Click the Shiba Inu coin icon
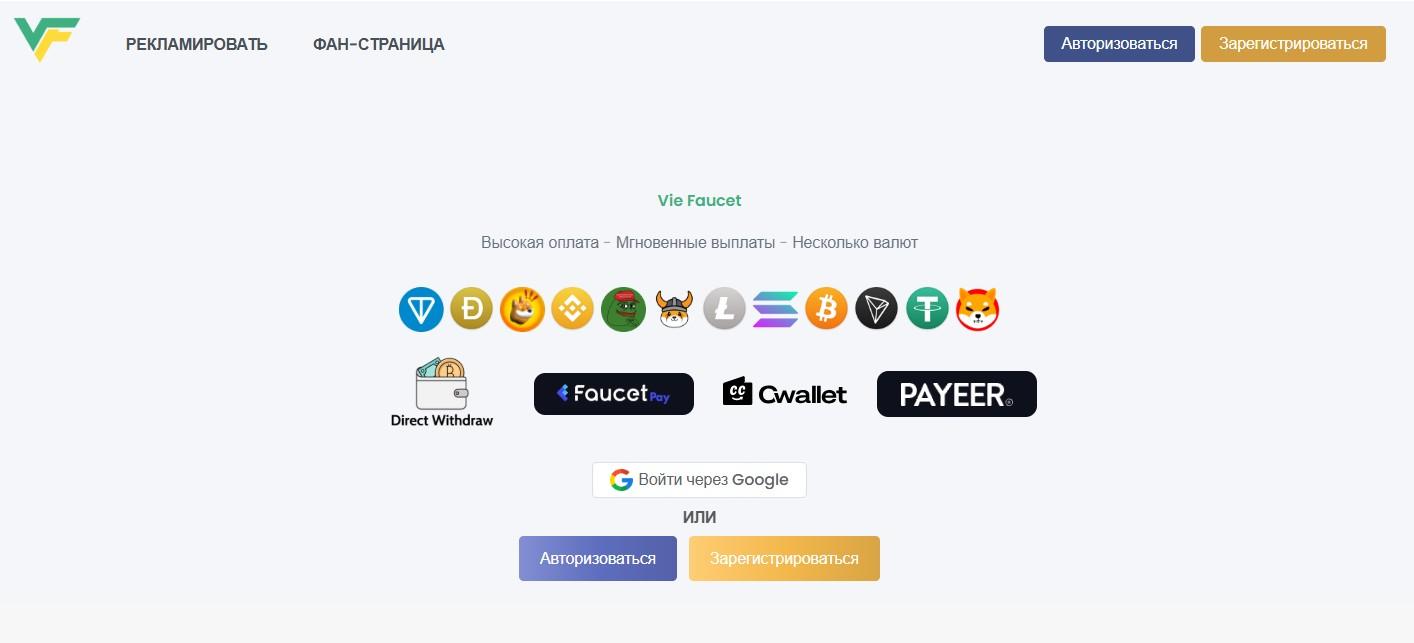The width and height of the screenshot is (1414, 643). [x=978, y=309]
